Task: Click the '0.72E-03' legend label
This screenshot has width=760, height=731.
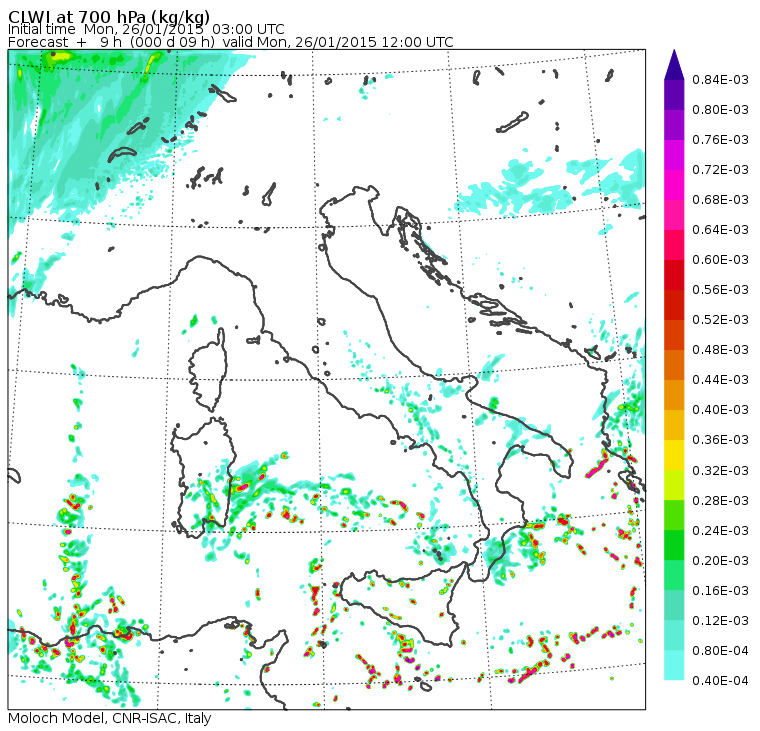Action: 720,170
